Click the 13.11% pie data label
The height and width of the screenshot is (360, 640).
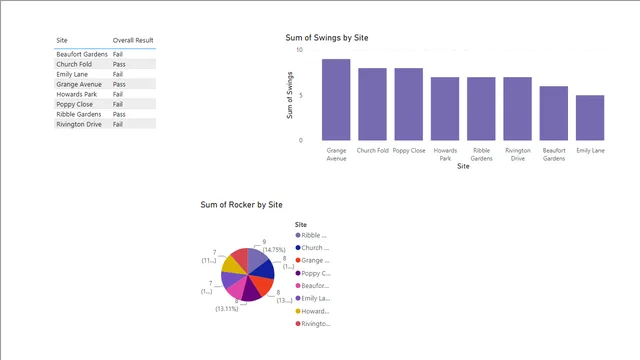(x=227, y=309)
